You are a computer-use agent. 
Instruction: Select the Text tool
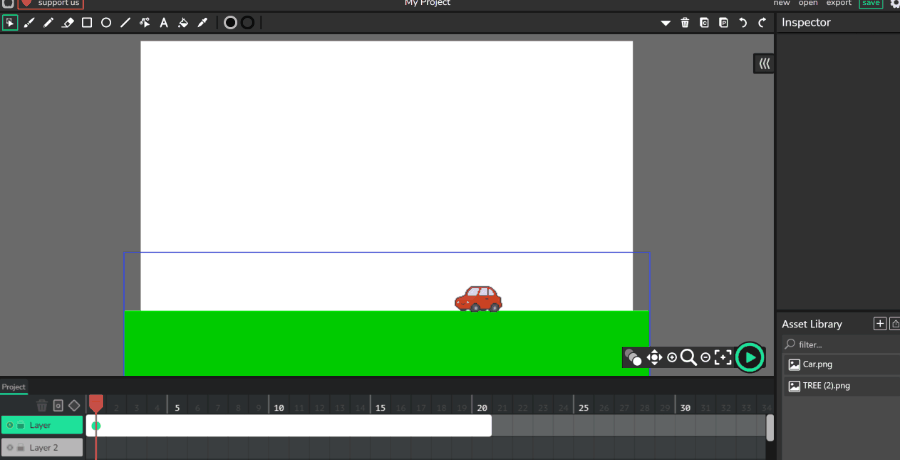coord(164,23)
